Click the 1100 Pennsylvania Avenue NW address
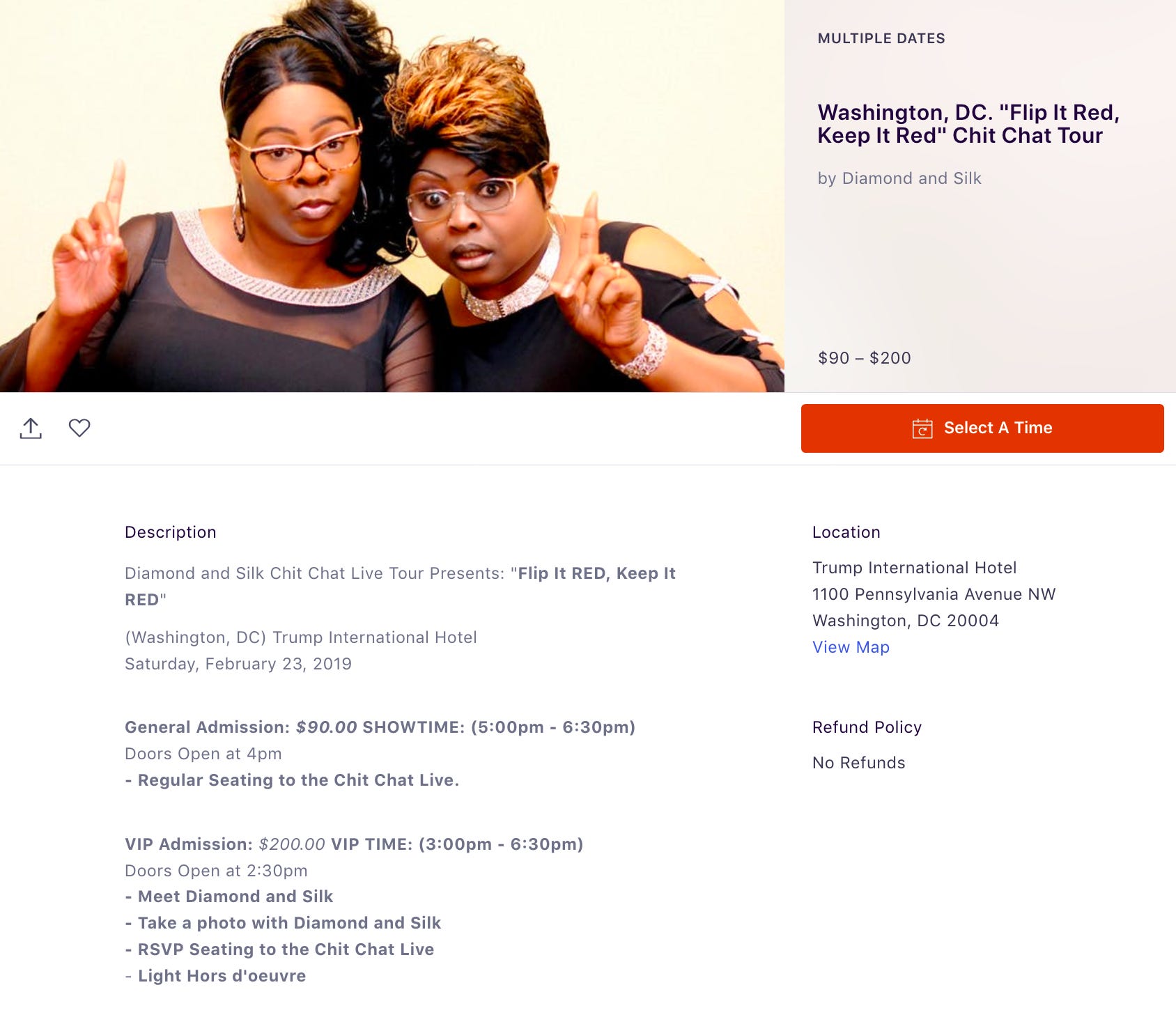 pyautogui.click(x=934, y=594)
